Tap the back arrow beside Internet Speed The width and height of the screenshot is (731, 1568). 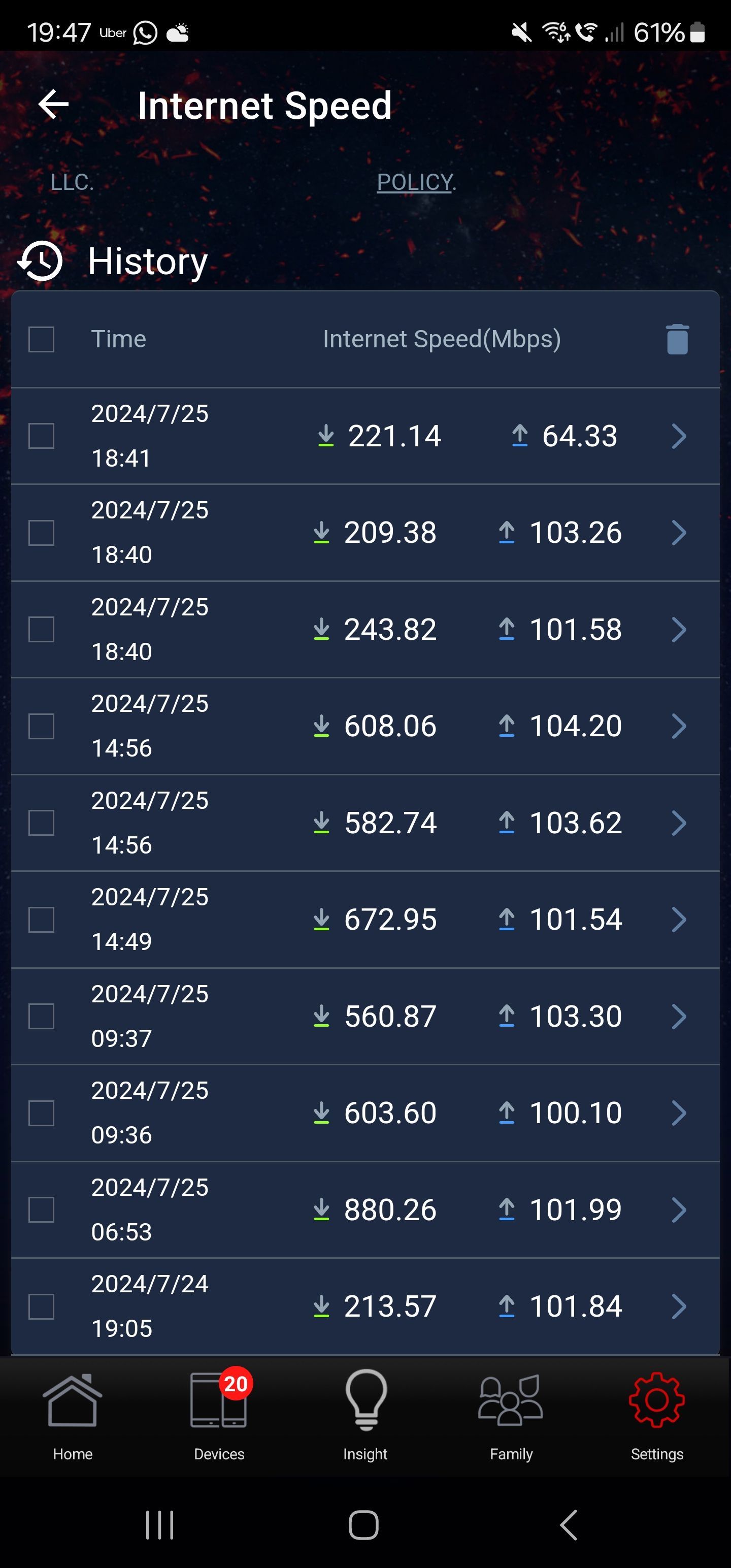[x=54, y=105]
